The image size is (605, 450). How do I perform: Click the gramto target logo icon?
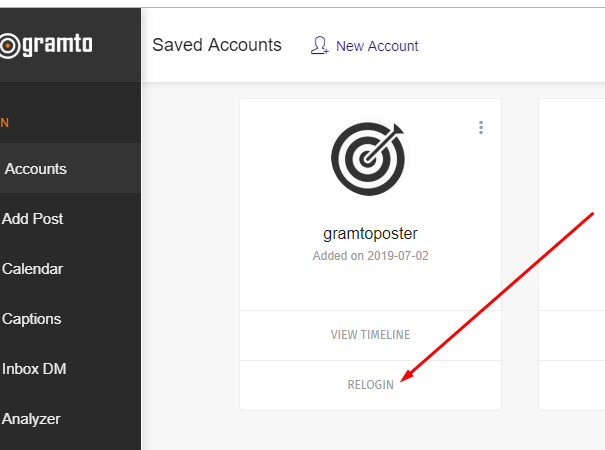8,45
